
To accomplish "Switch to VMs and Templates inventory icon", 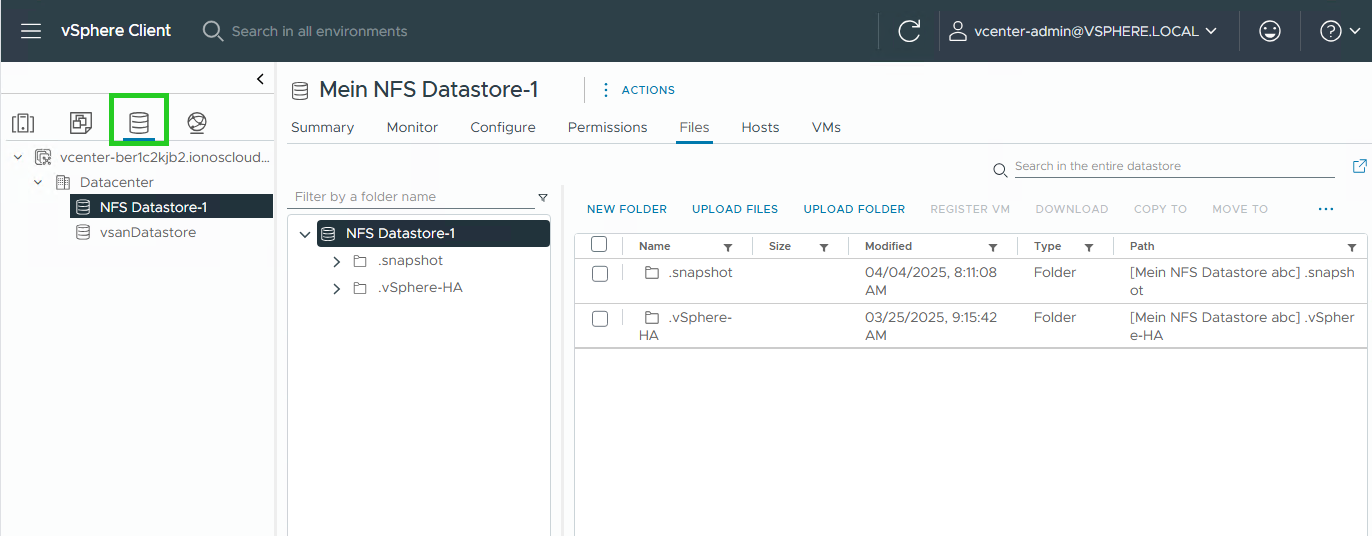I will click(81, 123).
